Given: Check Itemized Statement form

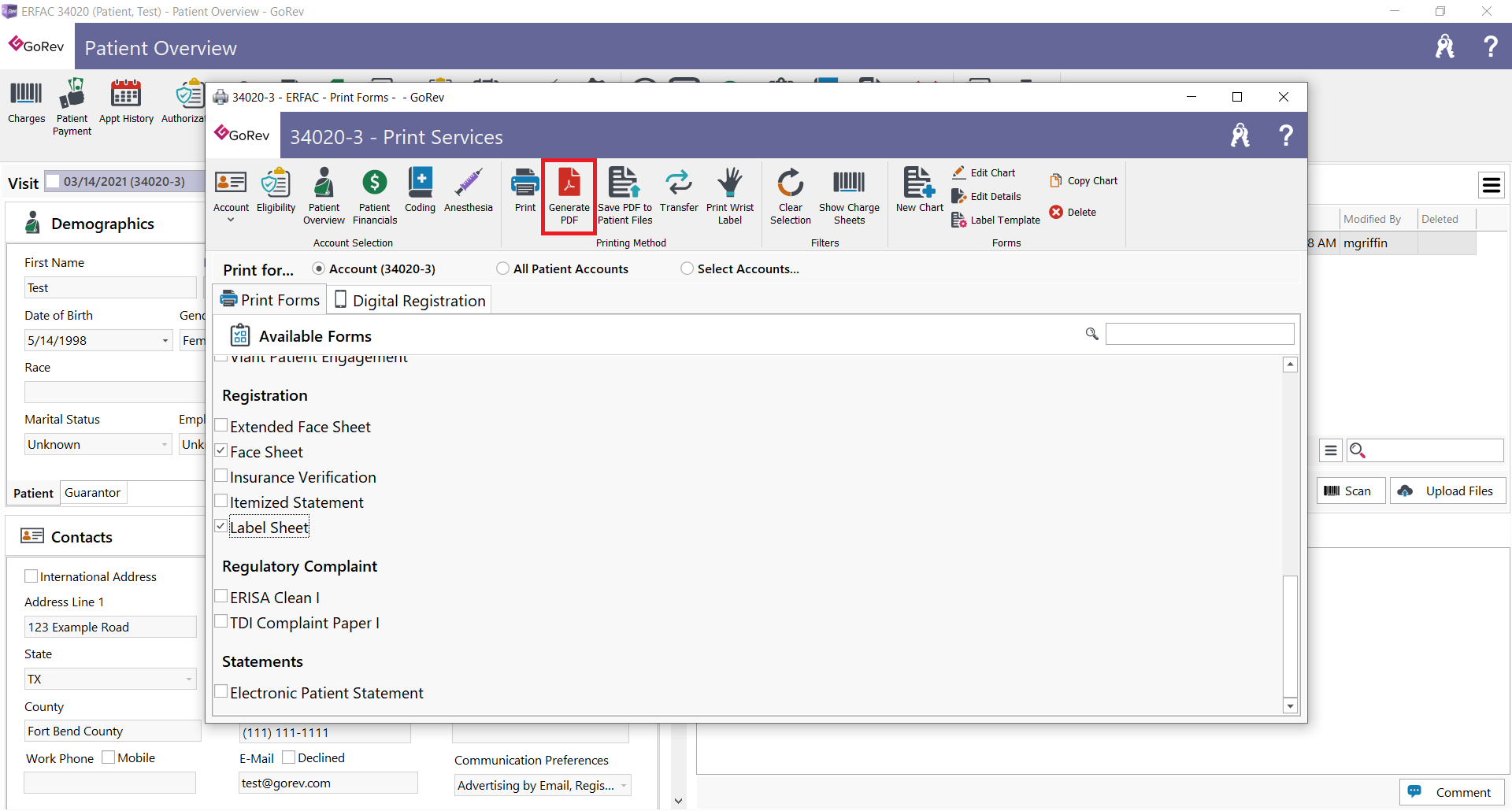Looking at the screenshot, I should [x=221, y=501].
